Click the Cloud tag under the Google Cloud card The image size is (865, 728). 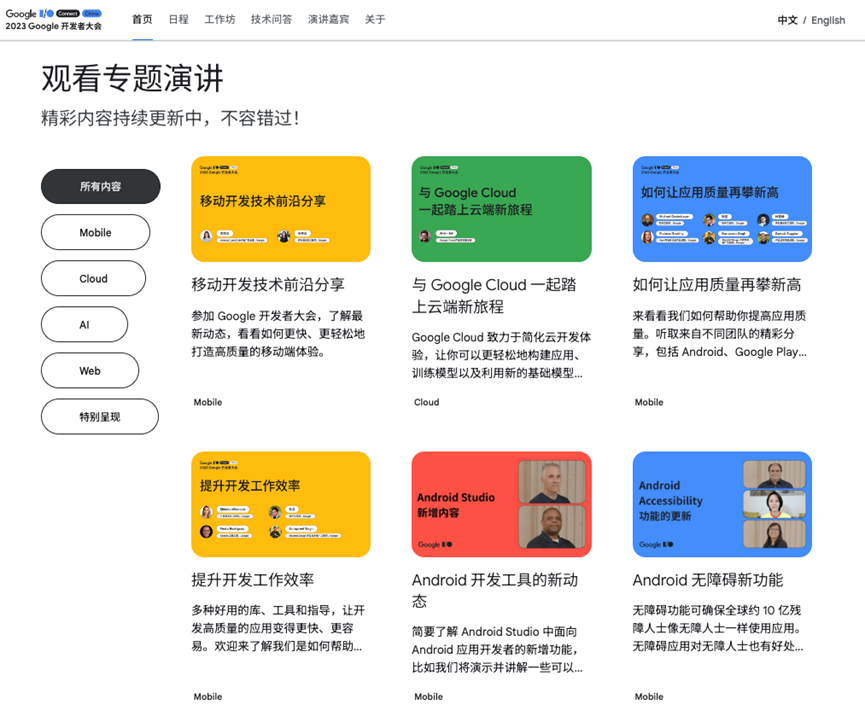426,402
